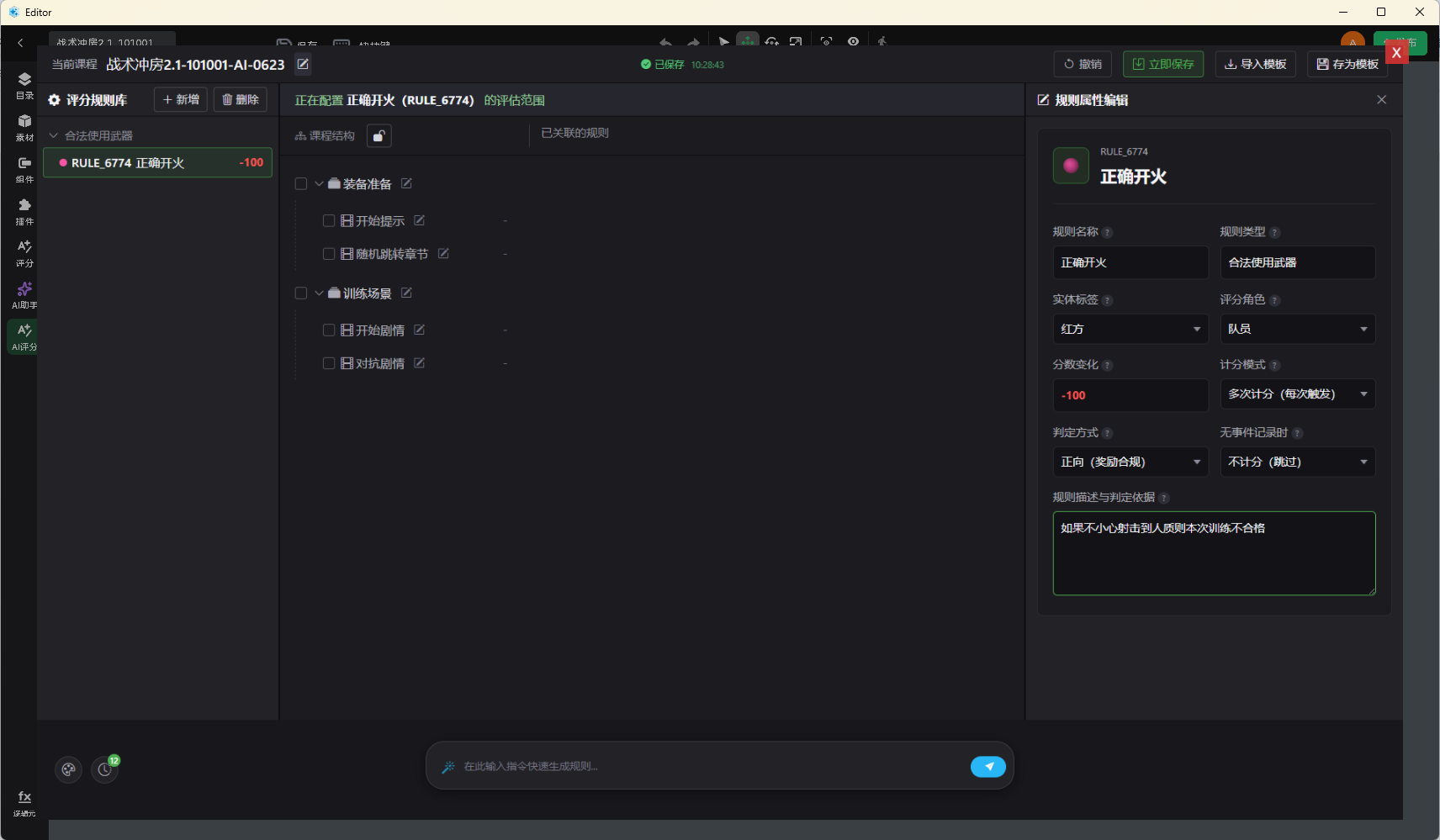Click the edit icon next to 开始剧情
This screenshot has width=1440, height=840.
[x=419, y=330]
